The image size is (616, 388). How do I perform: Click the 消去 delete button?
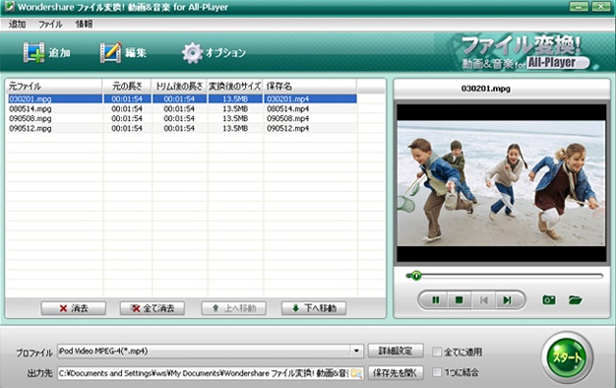pos(73,308)
